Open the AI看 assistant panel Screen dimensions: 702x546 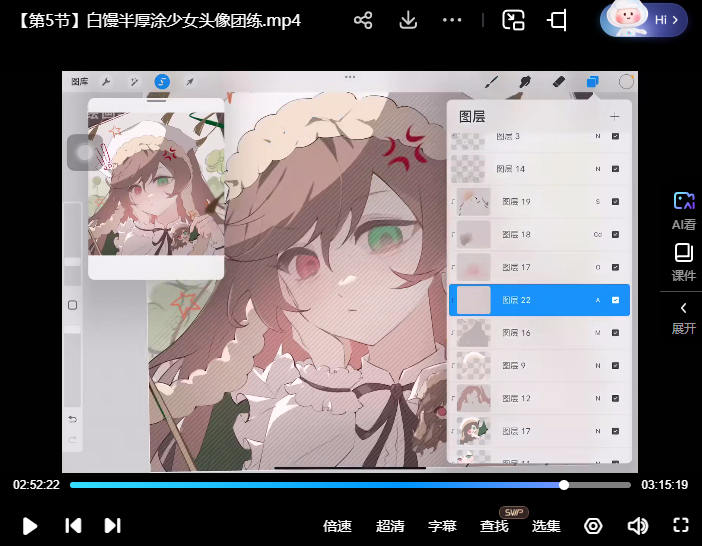(x=683, y=211)
